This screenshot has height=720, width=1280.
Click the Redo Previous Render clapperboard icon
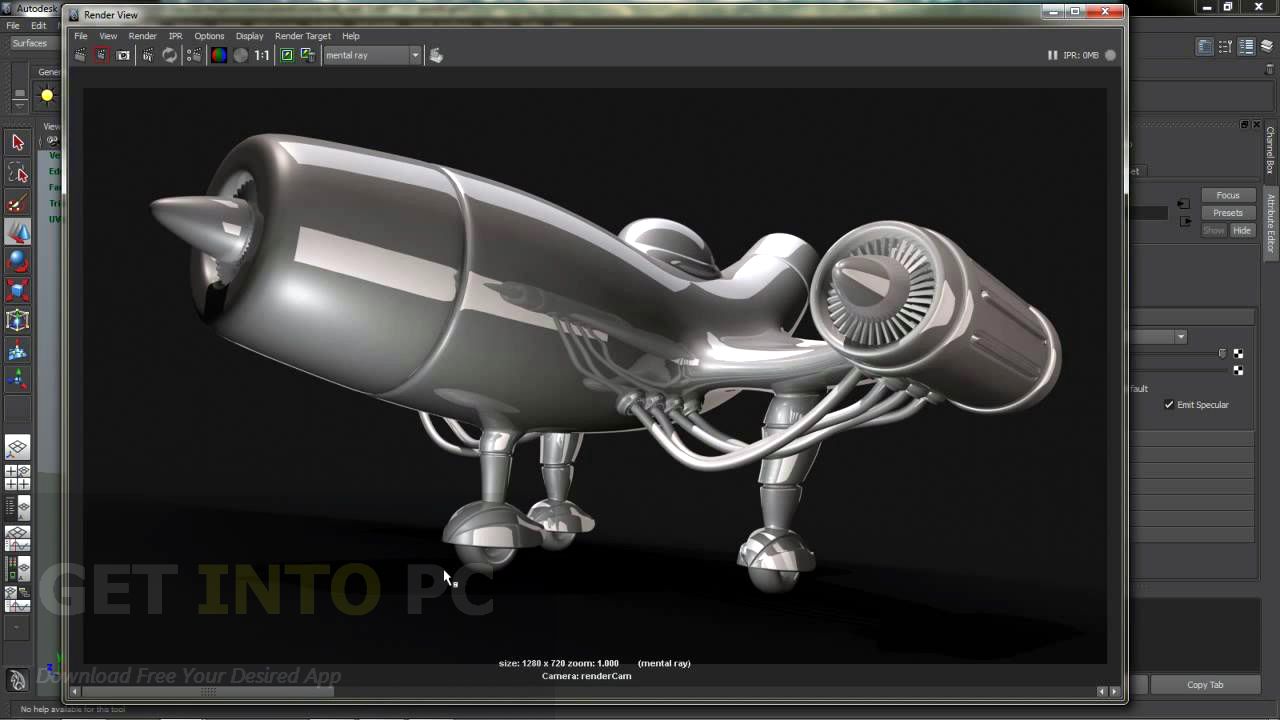[80, 55]
